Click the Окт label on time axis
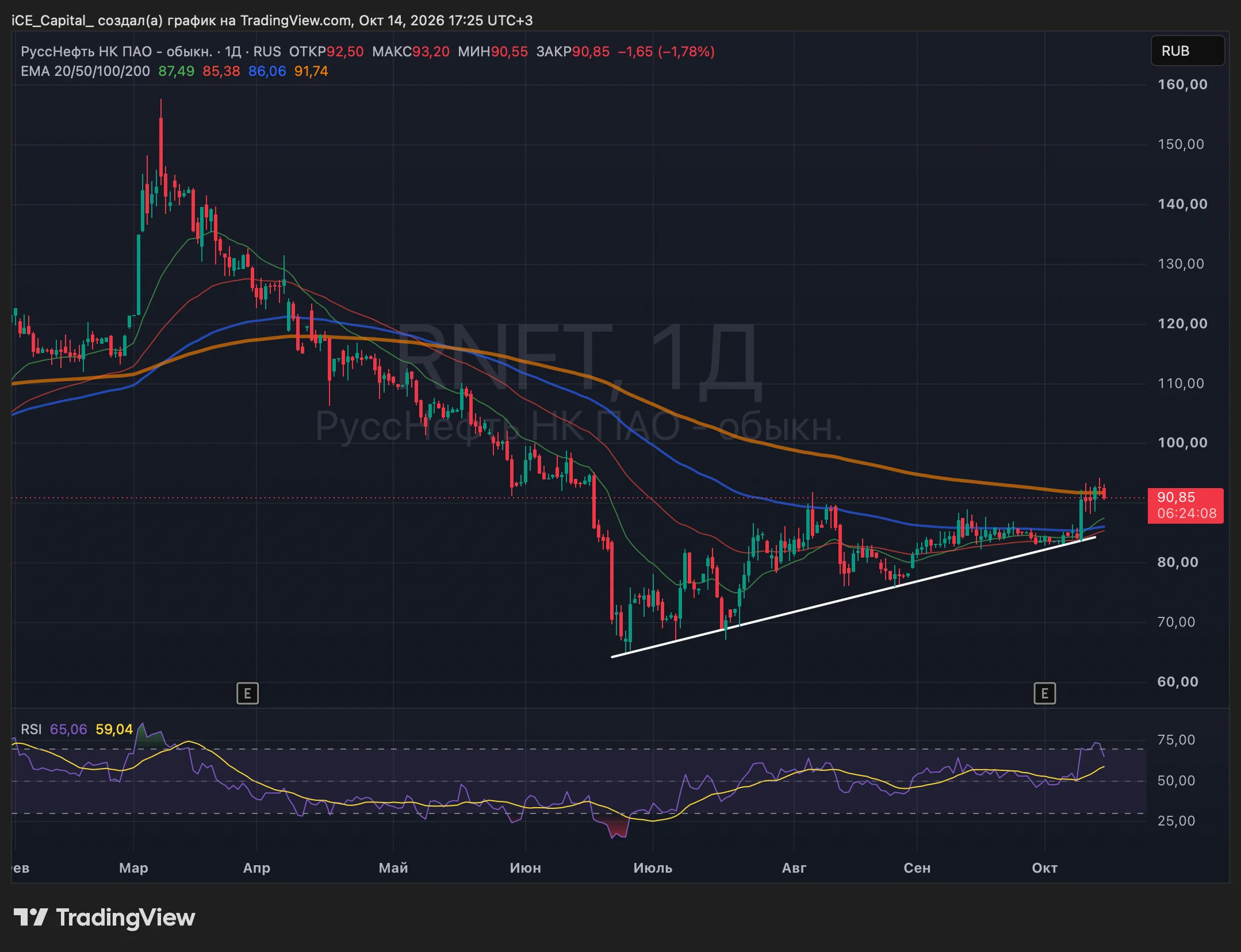1241x952 pixels. (x=1044, y=868)
